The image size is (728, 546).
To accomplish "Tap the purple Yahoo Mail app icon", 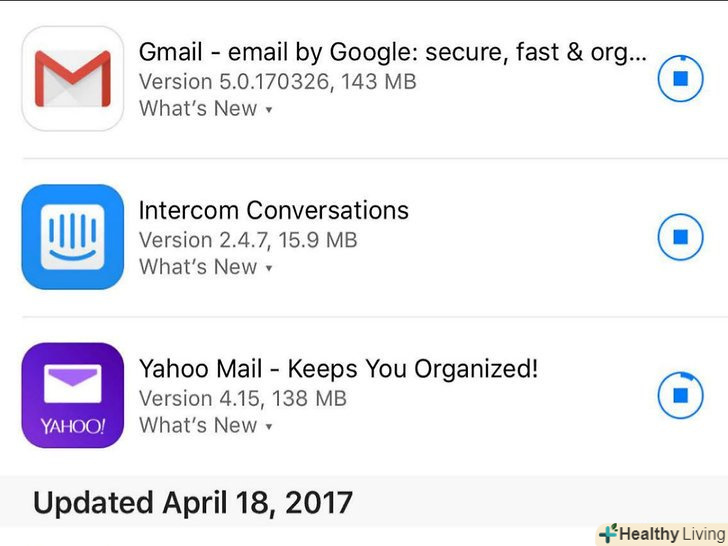I will (73, 395).
